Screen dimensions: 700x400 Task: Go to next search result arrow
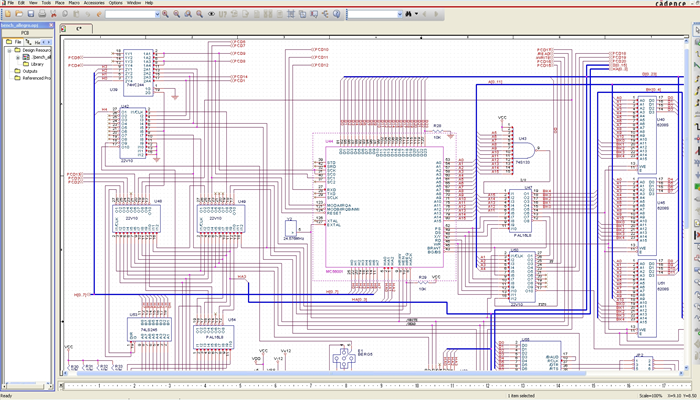[436, 14]
